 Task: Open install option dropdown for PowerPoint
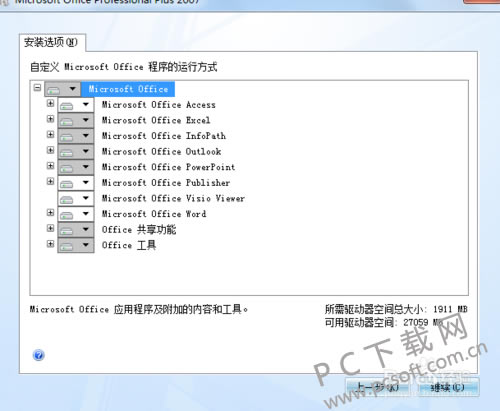pos(76,167)
